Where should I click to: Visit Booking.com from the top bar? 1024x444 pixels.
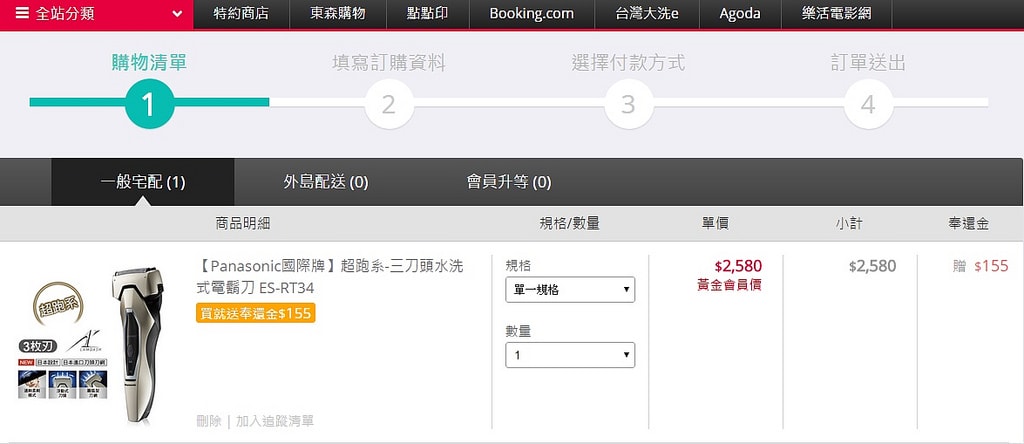(x=531, y=14)
